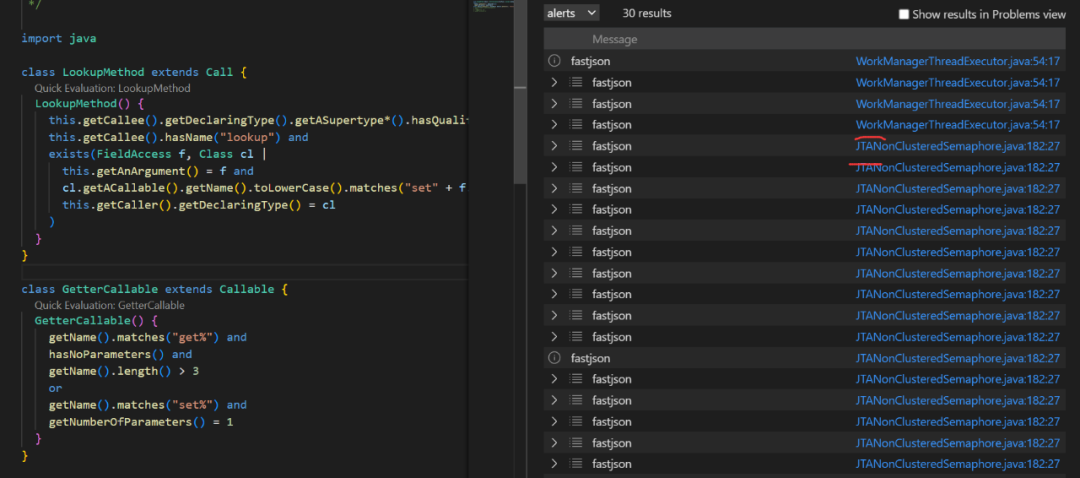Click the list icon just above the second info row

click(x=576, y=337)
